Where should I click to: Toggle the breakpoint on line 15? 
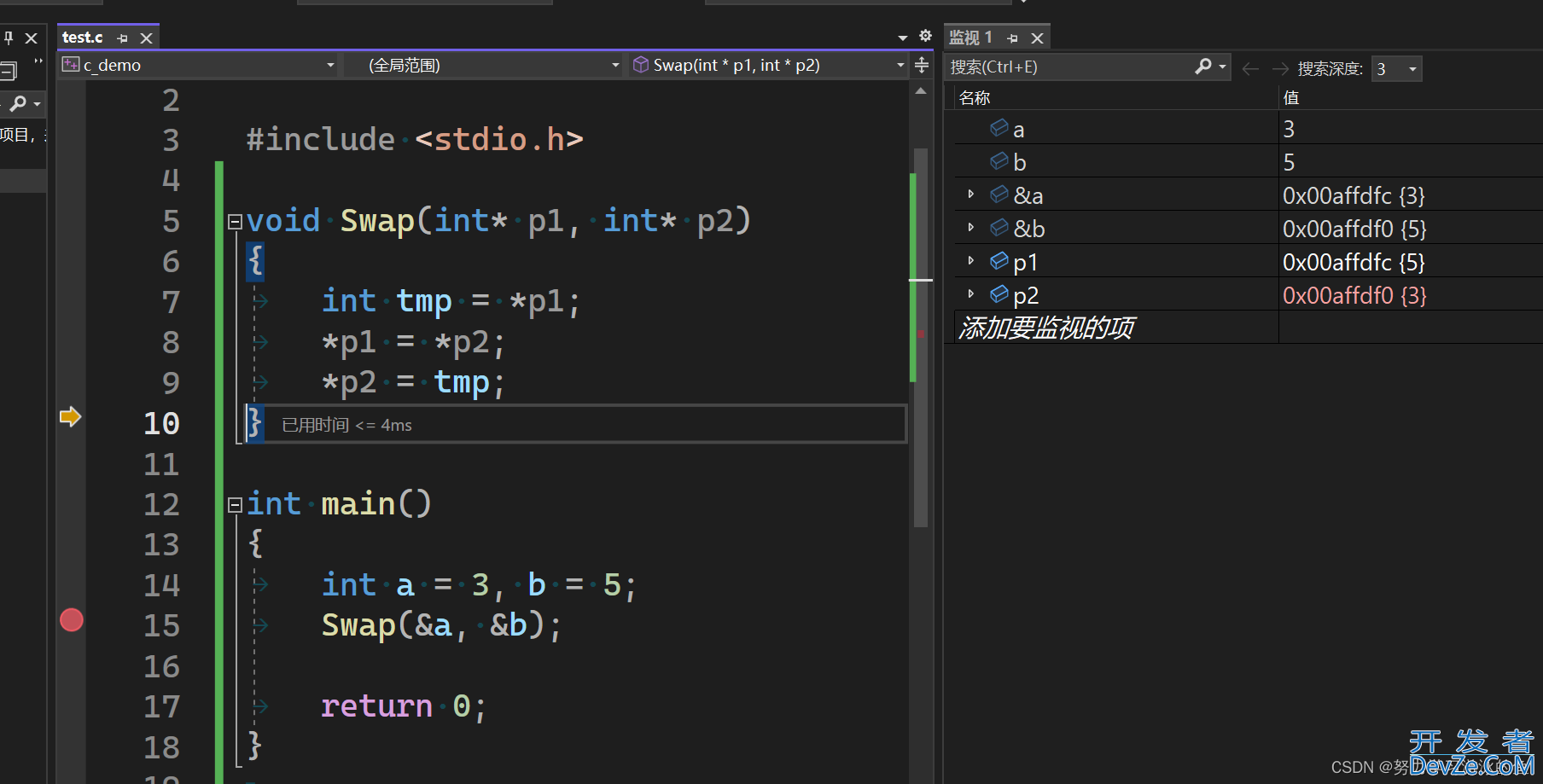(72, 620)
